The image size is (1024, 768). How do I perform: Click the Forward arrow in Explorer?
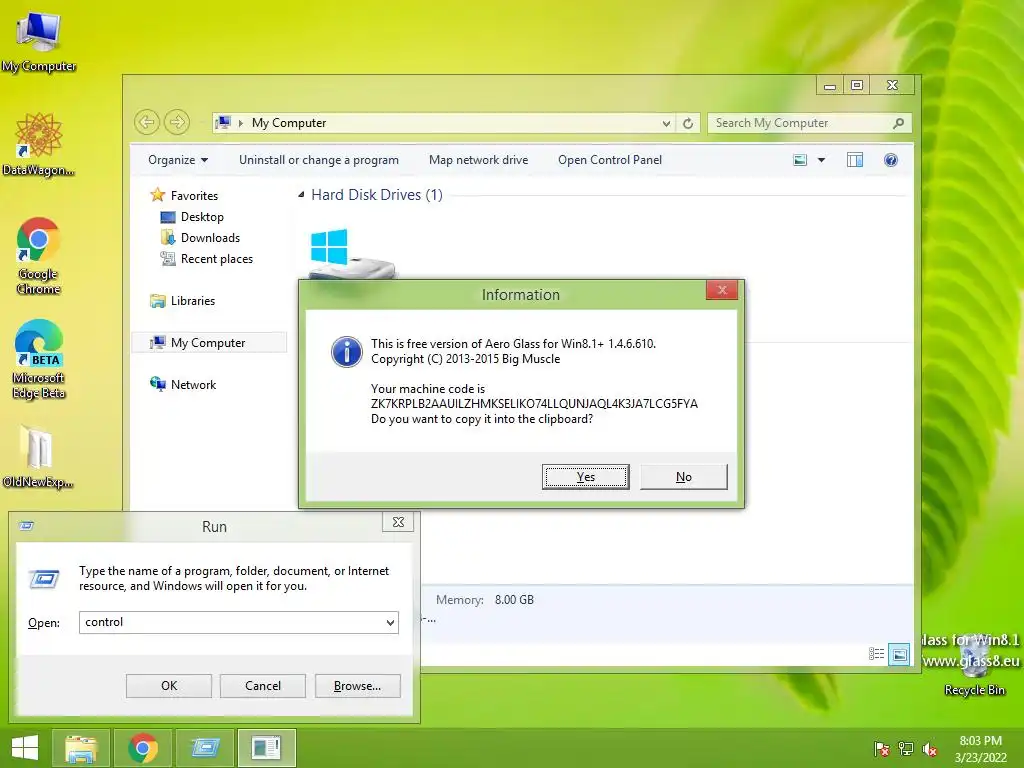coord(177,122)
